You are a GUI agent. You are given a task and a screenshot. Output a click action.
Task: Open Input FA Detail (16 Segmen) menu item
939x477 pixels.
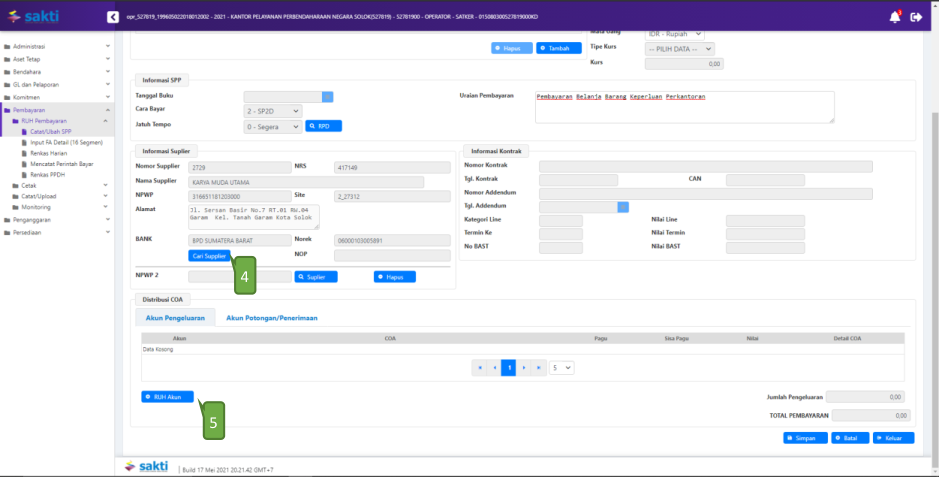[67, 143]
